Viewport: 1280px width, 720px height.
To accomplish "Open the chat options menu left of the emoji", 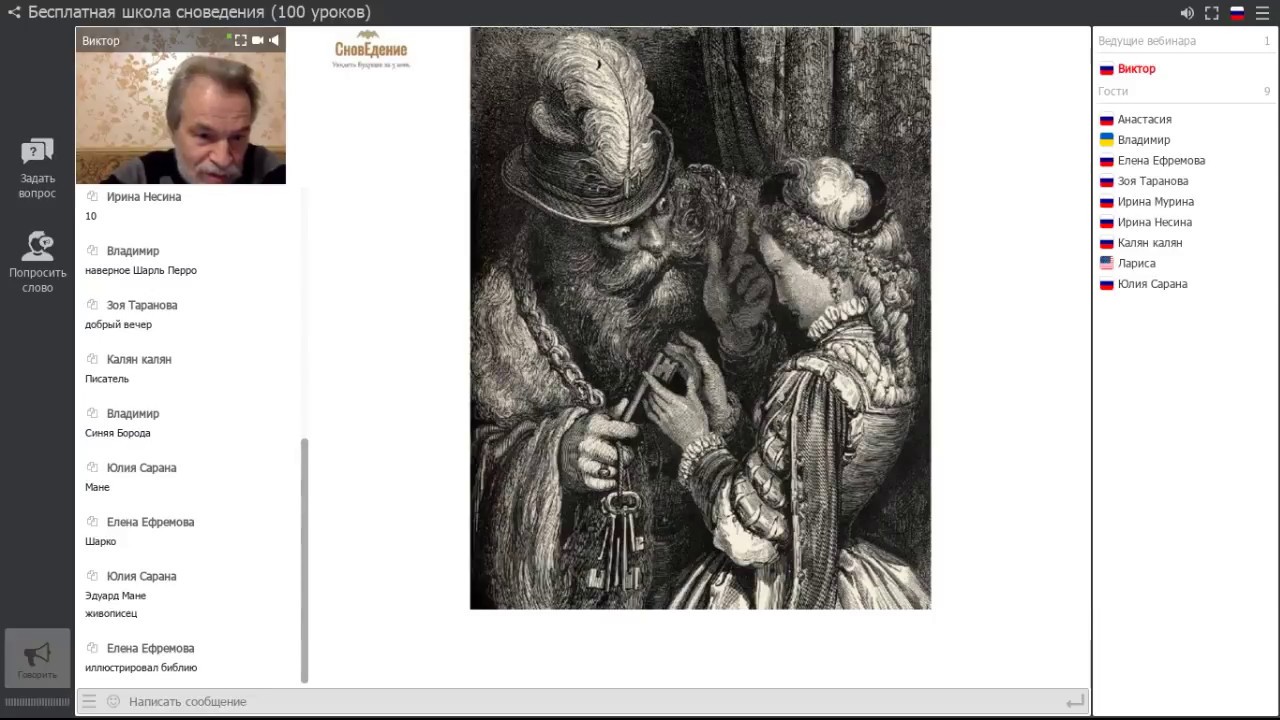I will click(x=89, y=701).
